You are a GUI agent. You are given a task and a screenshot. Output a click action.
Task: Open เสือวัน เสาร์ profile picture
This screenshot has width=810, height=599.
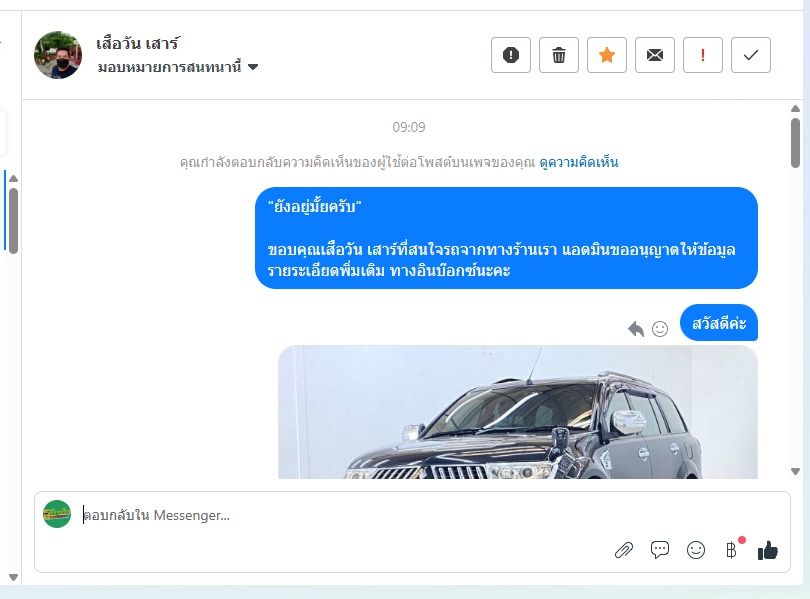coord(58,55)
